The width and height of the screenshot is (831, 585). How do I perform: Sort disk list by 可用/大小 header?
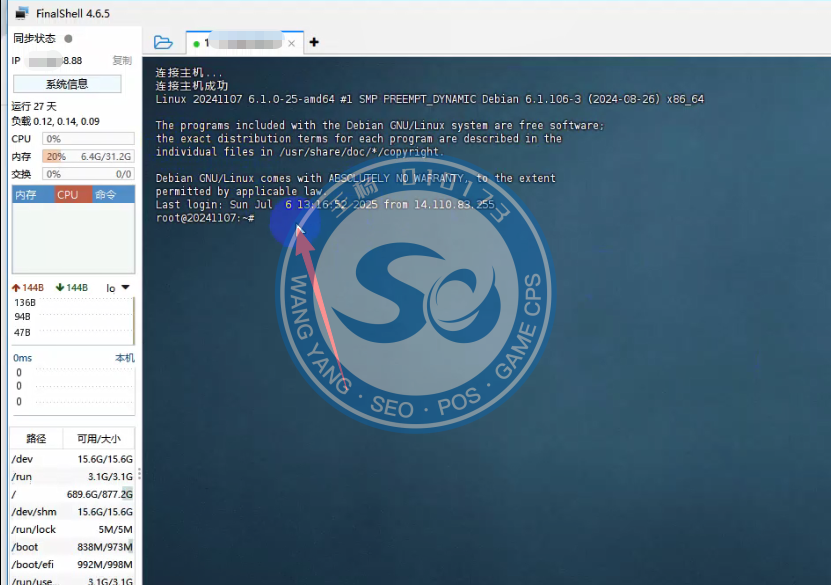[100, 439]
